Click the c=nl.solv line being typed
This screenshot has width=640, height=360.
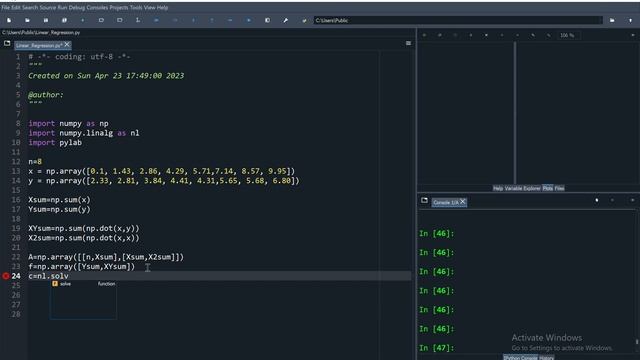[x=49, y=276]
